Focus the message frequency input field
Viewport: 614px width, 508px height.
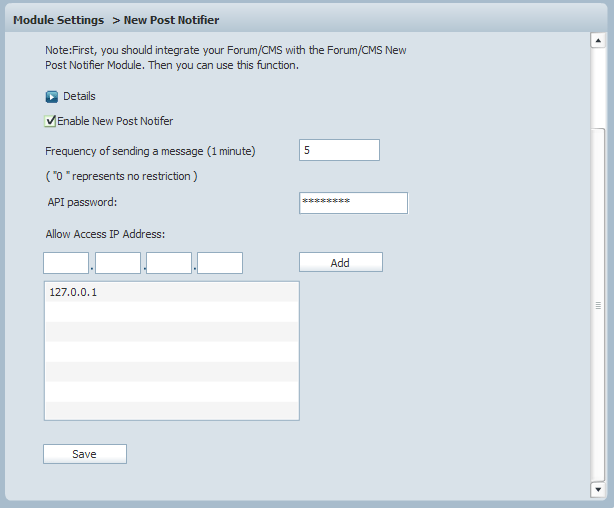click(x=339, y=150)
